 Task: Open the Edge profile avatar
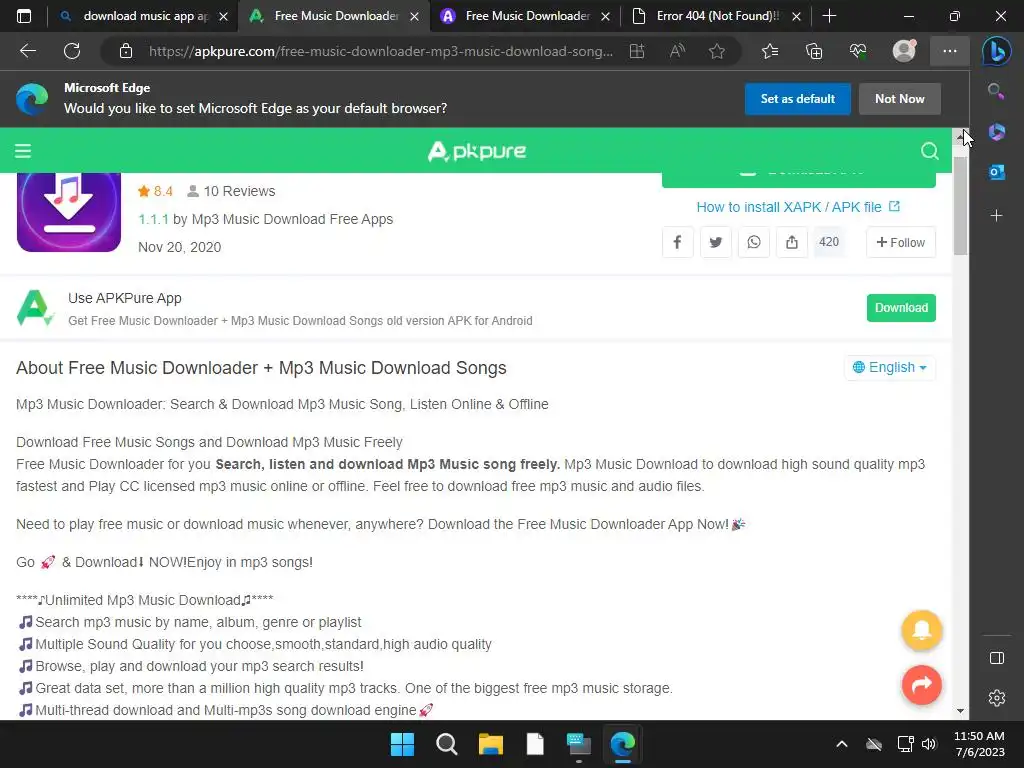904,50
